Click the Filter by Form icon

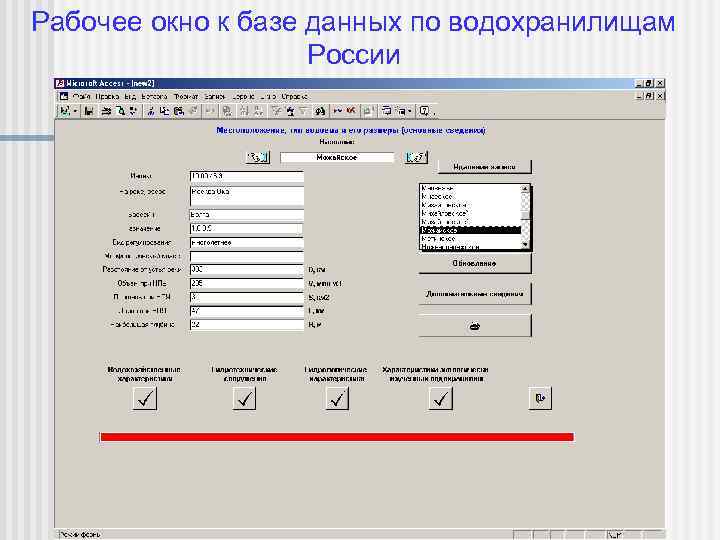tap(290, 111)
